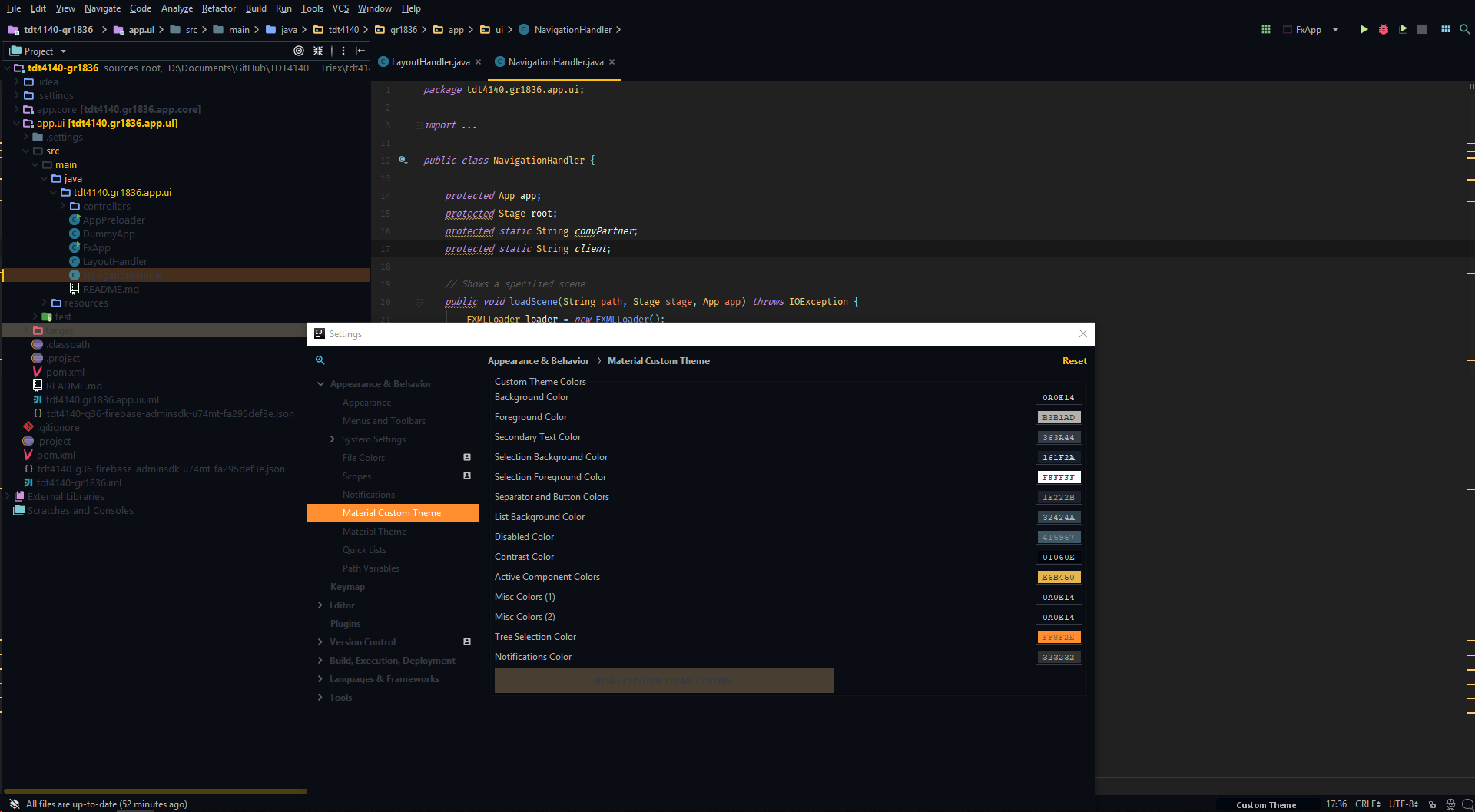
Task: Open the VCS menu
Action: pos(340,8)
